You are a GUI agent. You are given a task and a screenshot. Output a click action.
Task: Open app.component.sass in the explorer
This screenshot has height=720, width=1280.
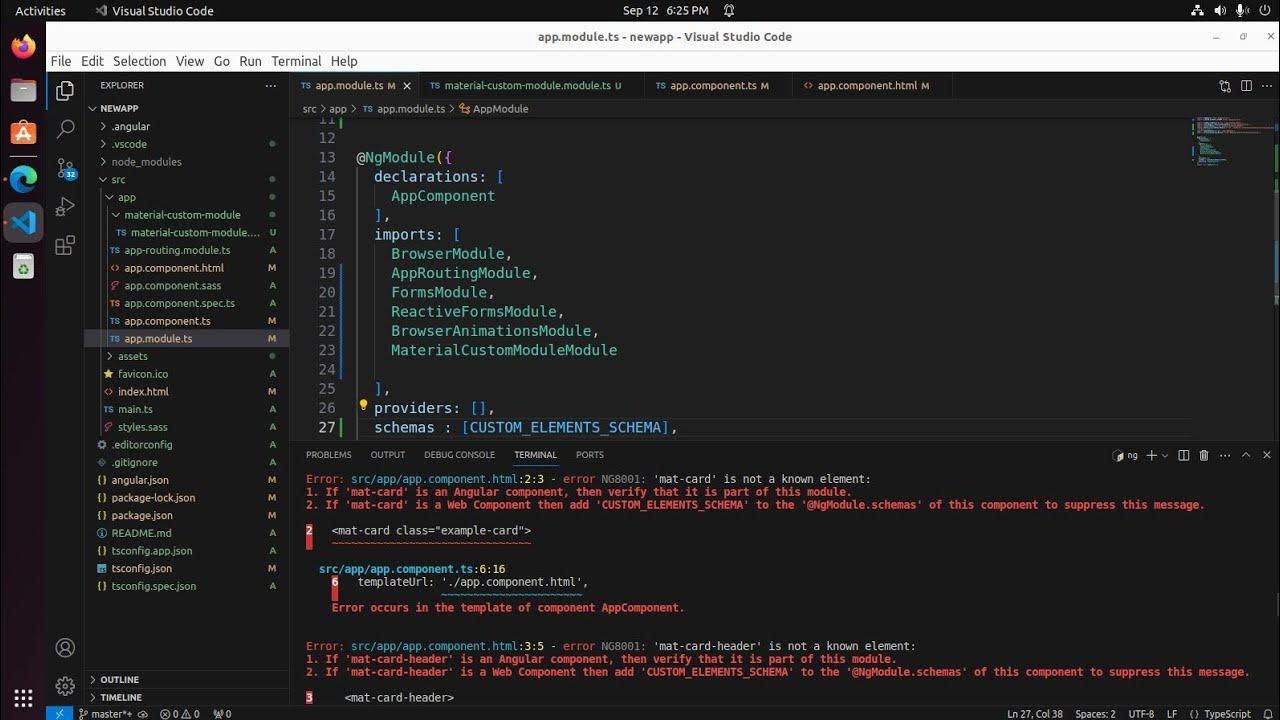172,285
